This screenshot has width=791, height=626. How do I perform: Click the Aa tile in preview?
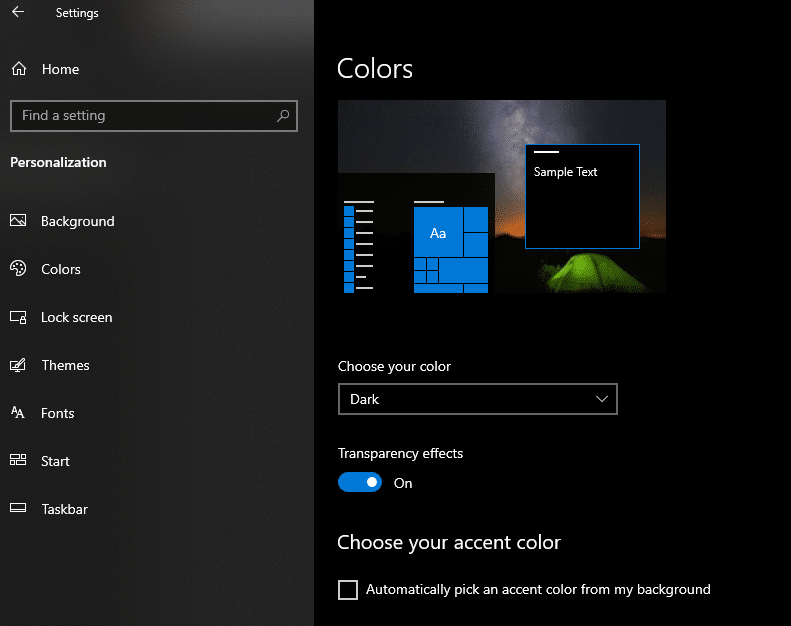[438, 232]
